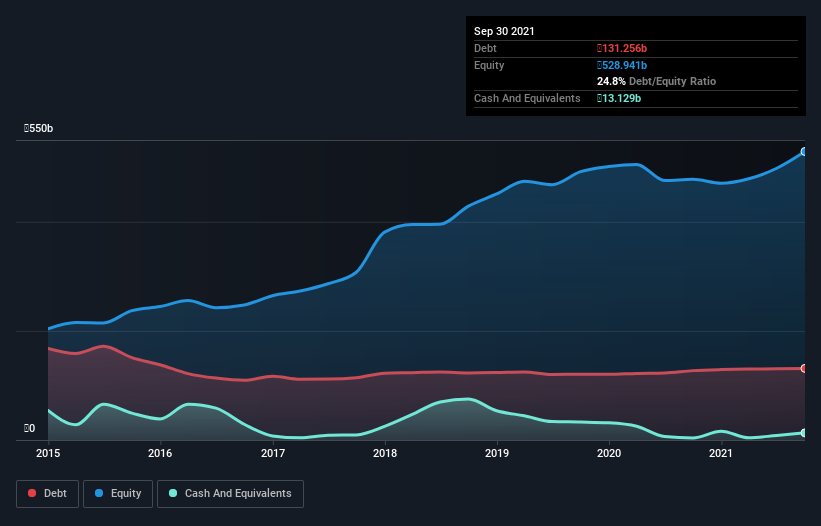Click the Sep 30 2021 tooltip date
This screenshot has width=821, height=526.
point(504,31)
